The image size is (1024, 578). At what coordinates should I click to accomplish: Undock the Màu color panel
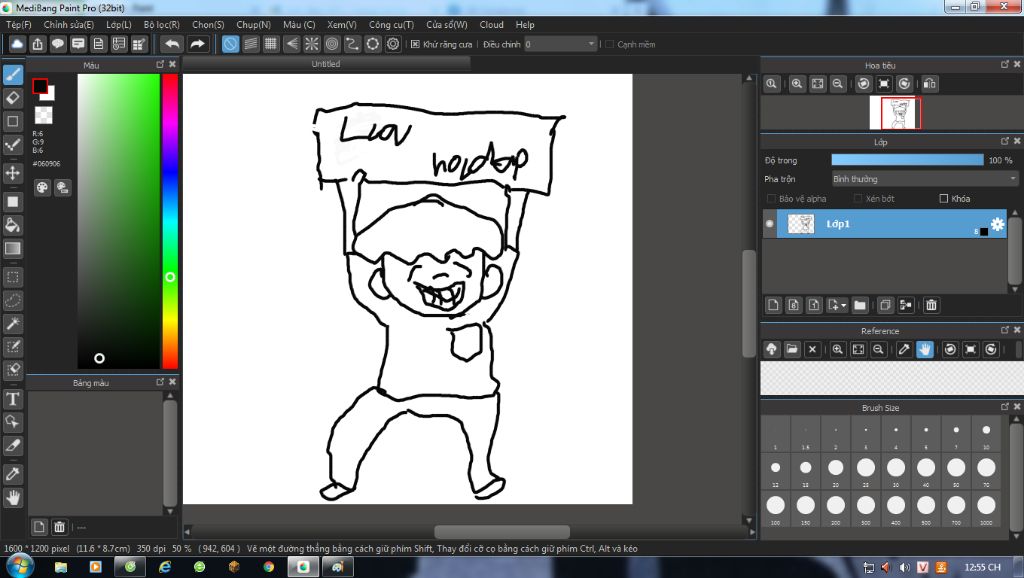coord(160,64)
